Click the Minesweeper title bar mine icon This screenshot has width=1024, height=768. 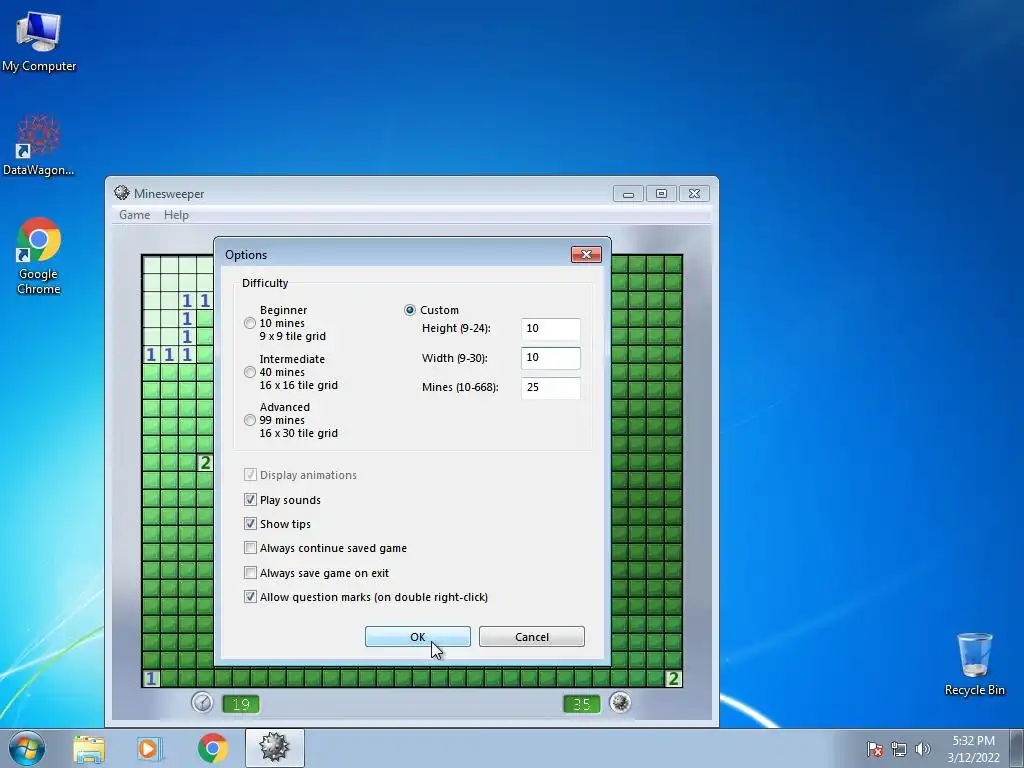pos(121,193)
